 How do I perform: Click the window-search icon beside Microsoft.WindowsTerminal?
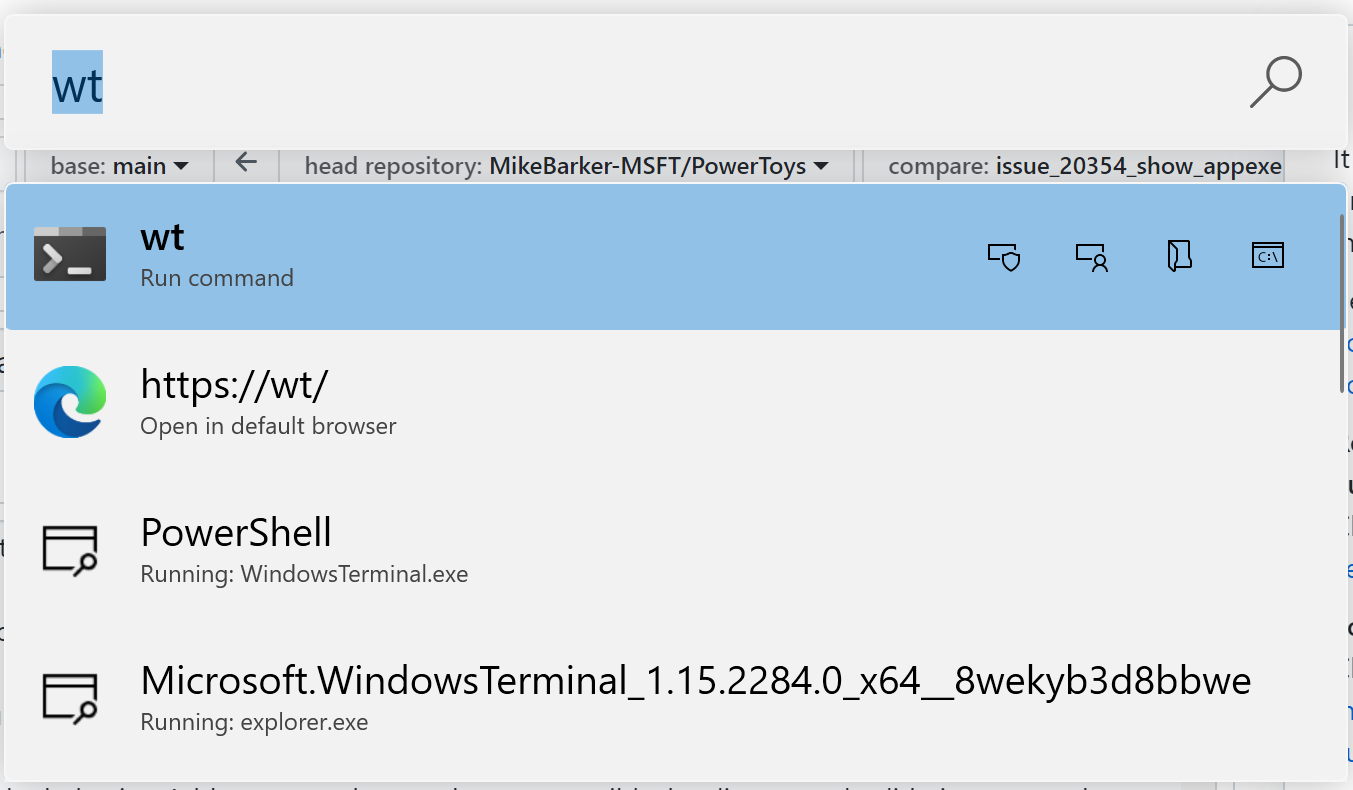point(69,697)
